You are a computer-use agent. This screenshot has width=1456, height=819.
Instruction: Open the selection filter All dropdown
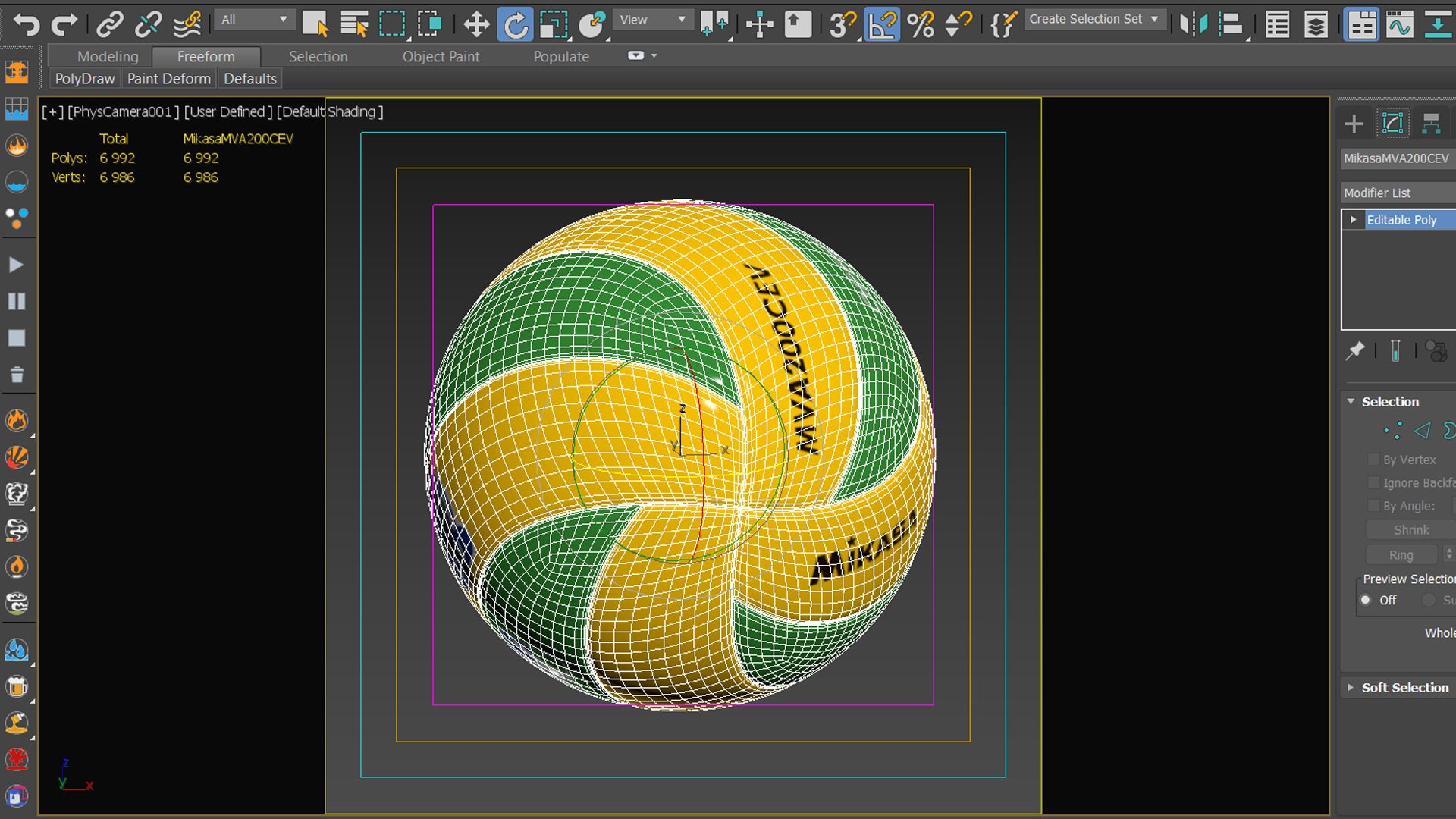254,20
